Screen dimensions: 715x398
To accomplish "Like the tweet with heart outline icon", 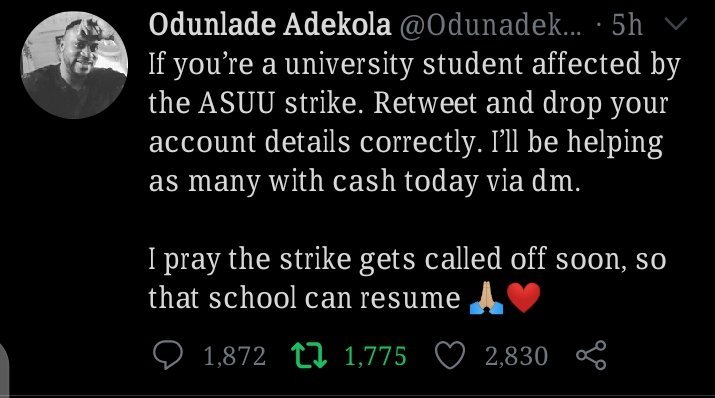I will click(450, 355).
